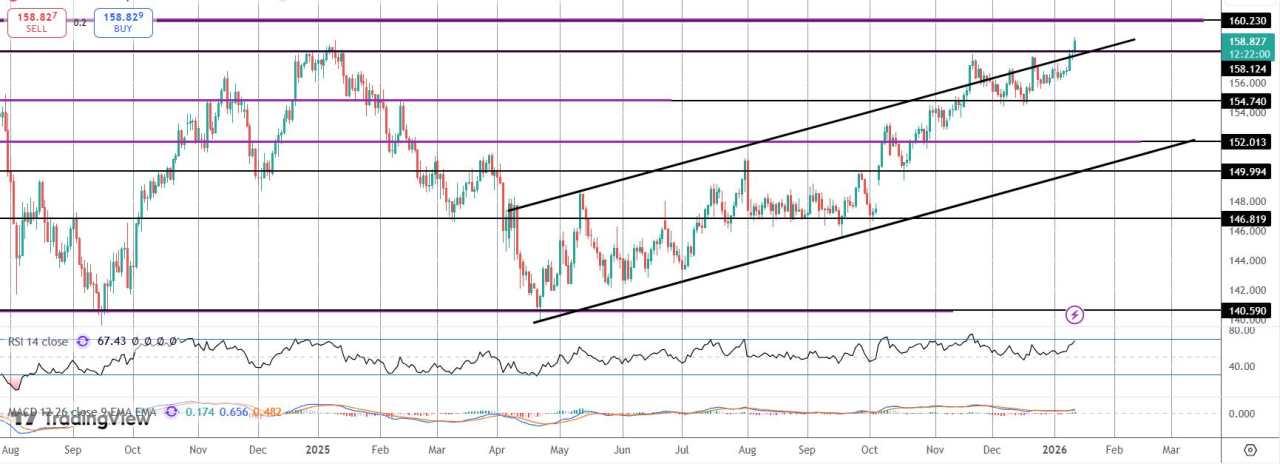Select the 140.590 price line label

click(1247, 311)
